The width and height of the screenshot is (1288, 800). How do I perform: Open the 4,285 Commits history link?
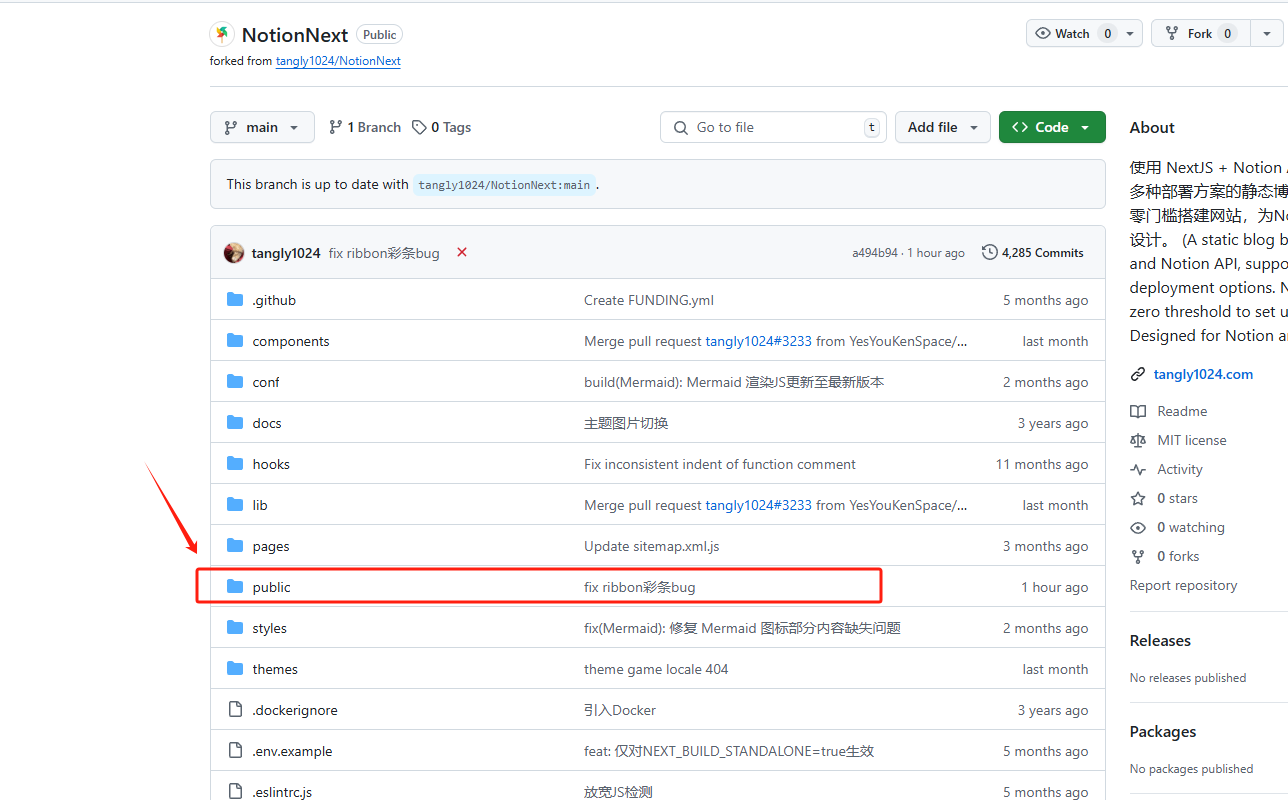pos(1033,253)
